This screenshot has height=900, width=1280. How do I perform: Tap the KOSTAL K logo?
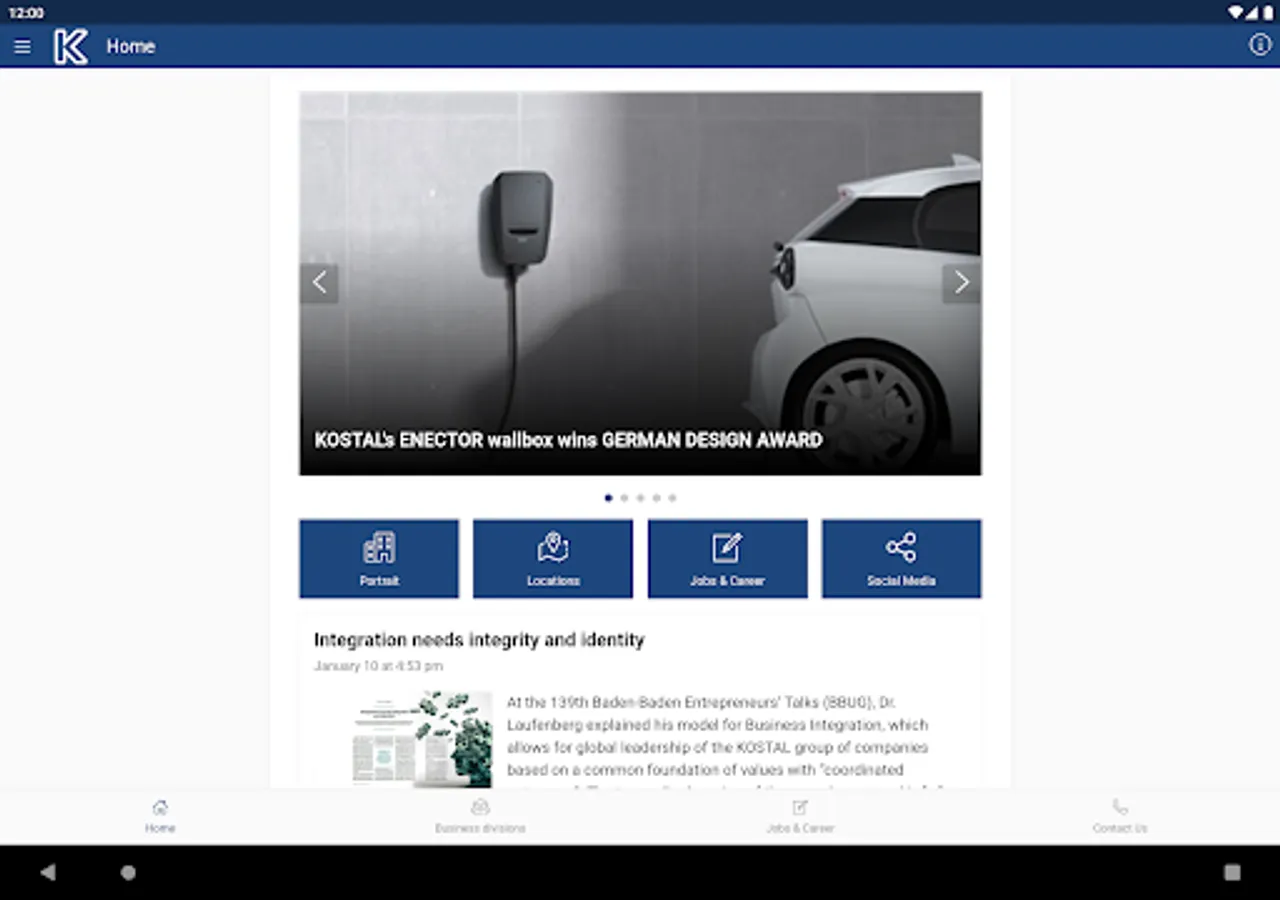[x=71, y=47]
